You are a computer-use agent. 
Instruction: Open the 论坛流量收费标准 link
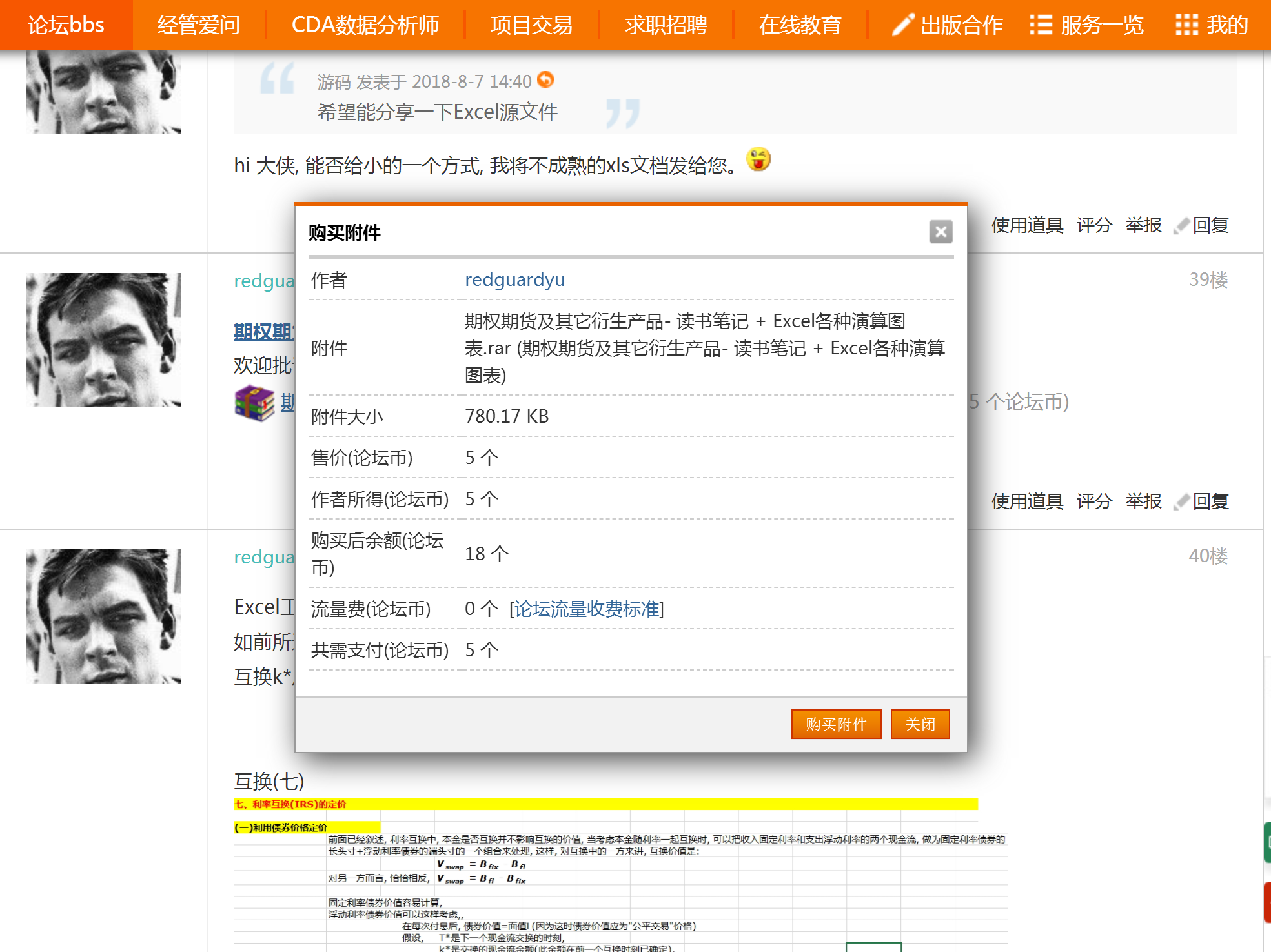[586, 609]
